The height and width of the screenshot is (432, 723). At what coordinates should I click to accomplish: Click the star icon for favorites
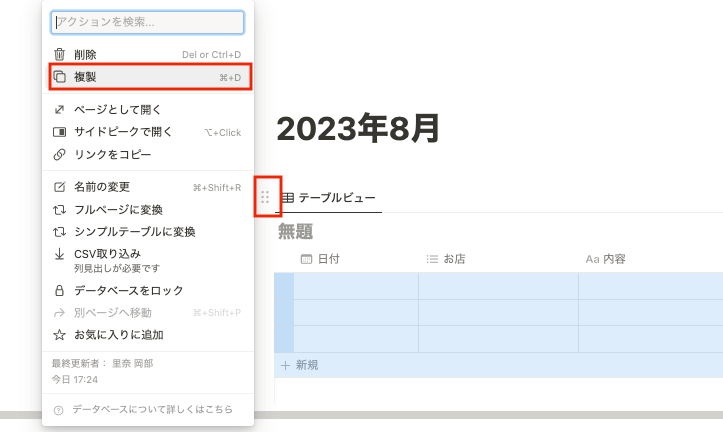click(59, 335)
